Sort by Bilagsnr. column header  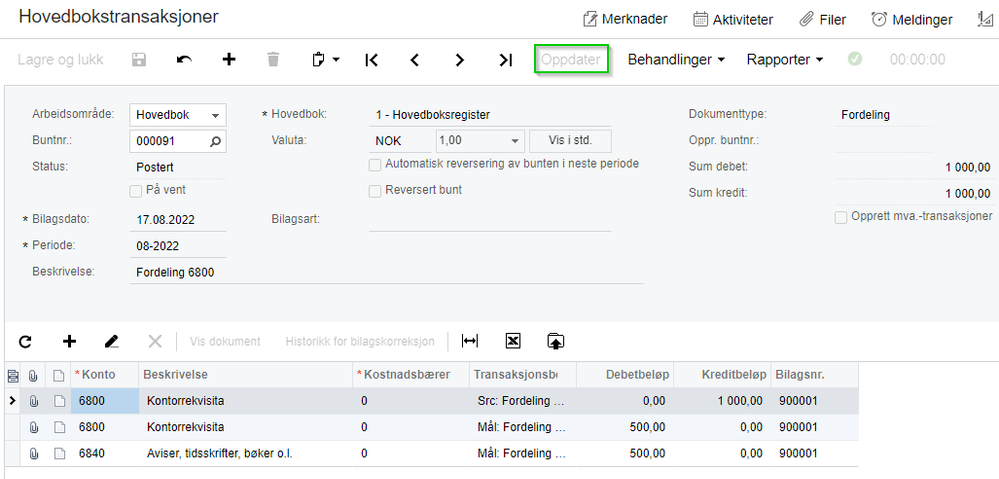pyautogui.click(x=814, y=375)
